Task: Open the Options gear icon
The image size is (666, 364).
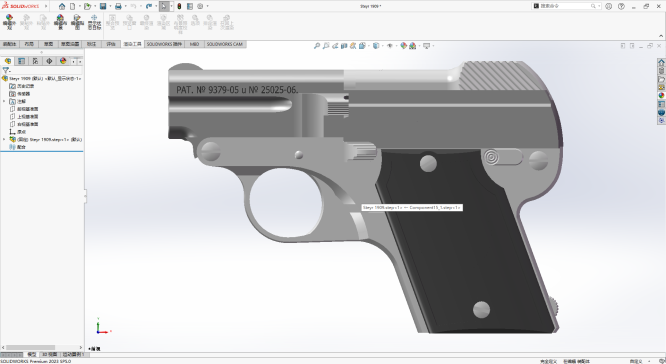Action: tap(200, 6)
